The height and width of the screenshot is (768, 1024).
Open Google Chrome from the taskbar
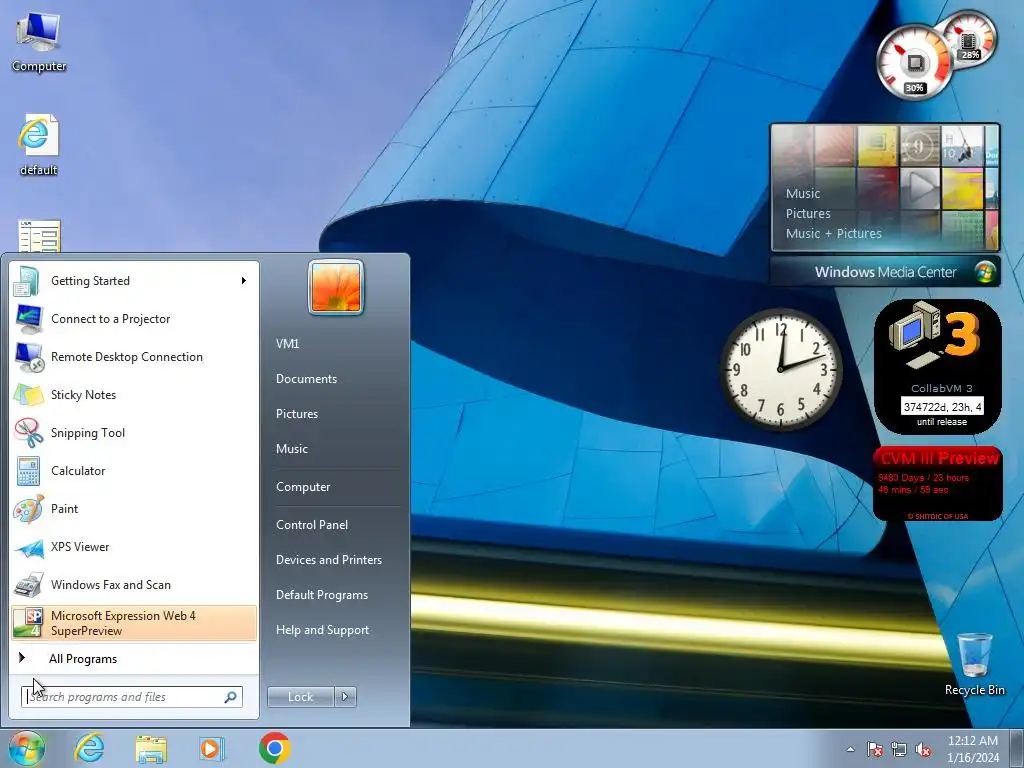[274, 748]
